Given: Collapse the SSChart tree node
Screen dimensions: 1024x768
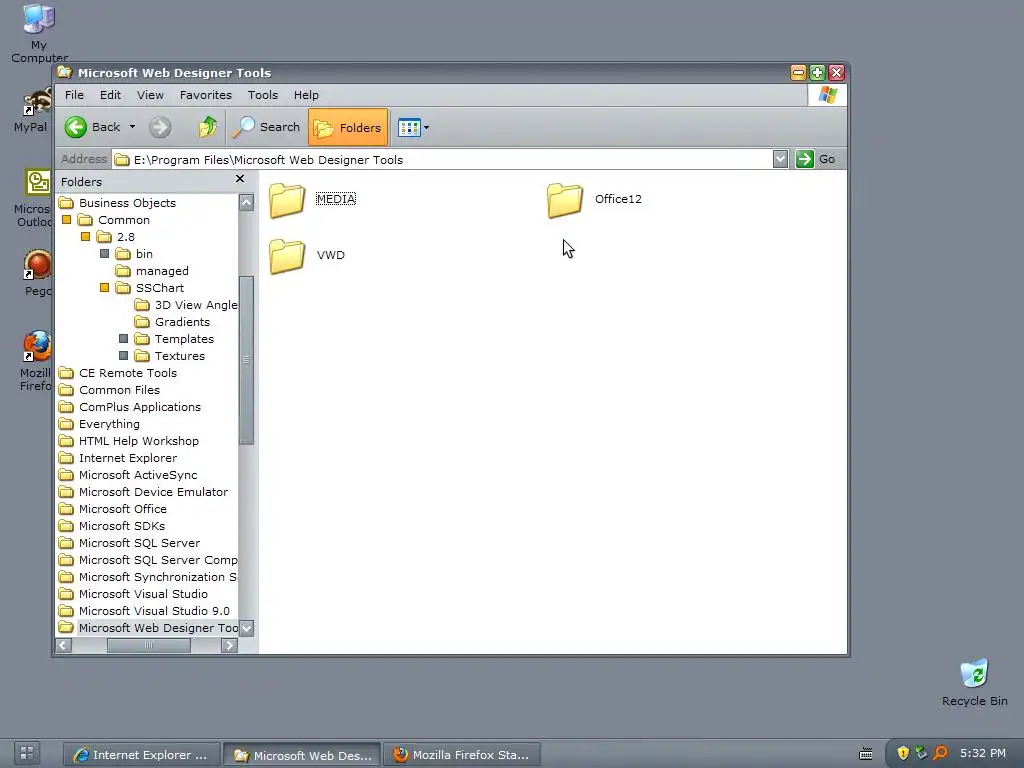Looking at the screenshot, I should click(104, 287).
